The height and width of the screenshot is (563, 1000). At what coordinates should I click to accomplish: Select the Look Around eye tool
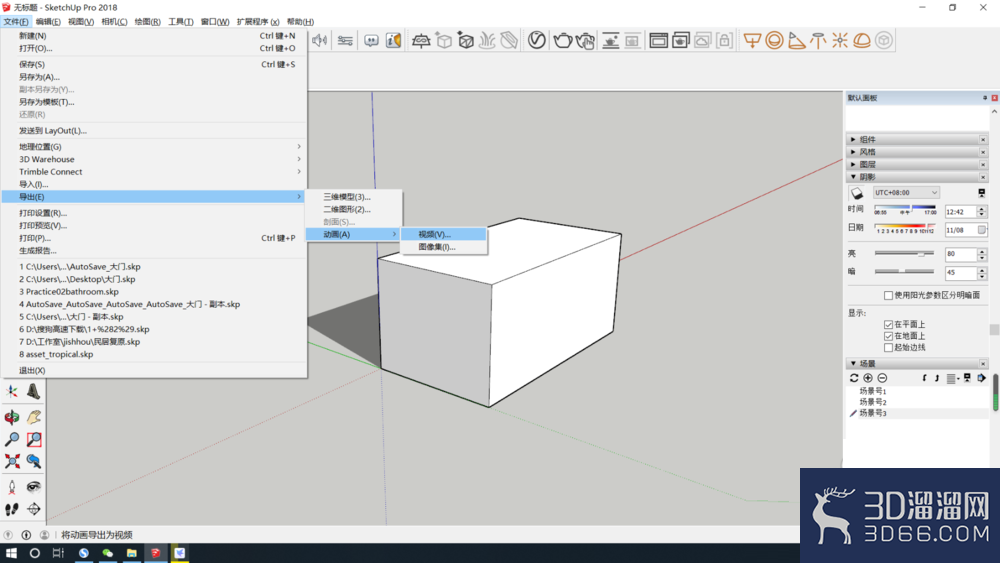coord(34,487)
